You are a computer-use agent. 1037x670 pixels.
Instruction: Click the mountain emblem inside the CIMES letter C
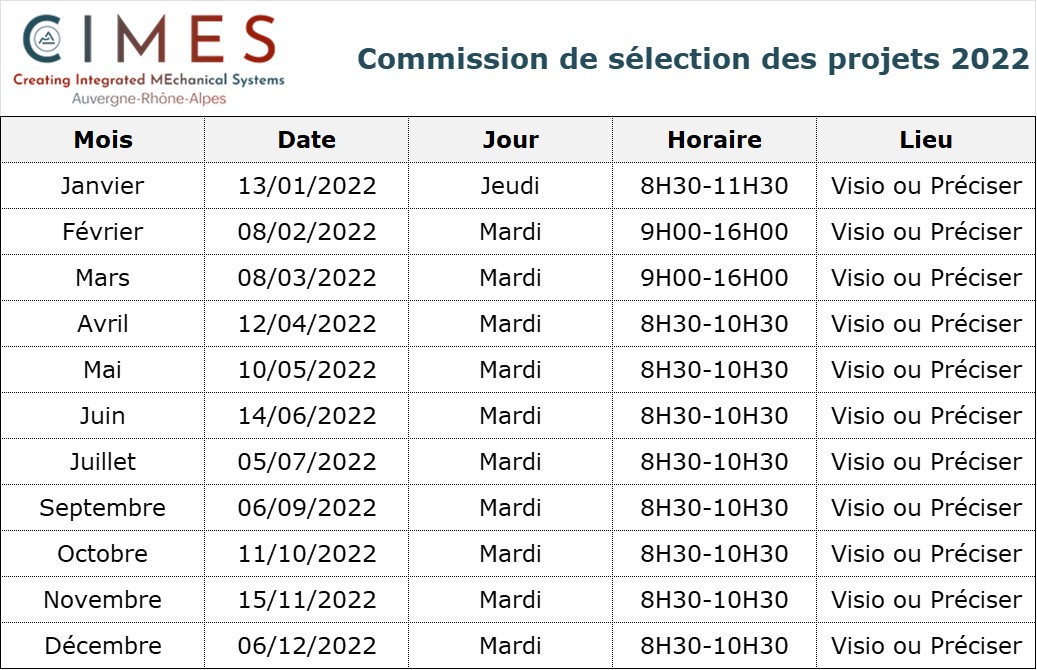tap(44, 40)
